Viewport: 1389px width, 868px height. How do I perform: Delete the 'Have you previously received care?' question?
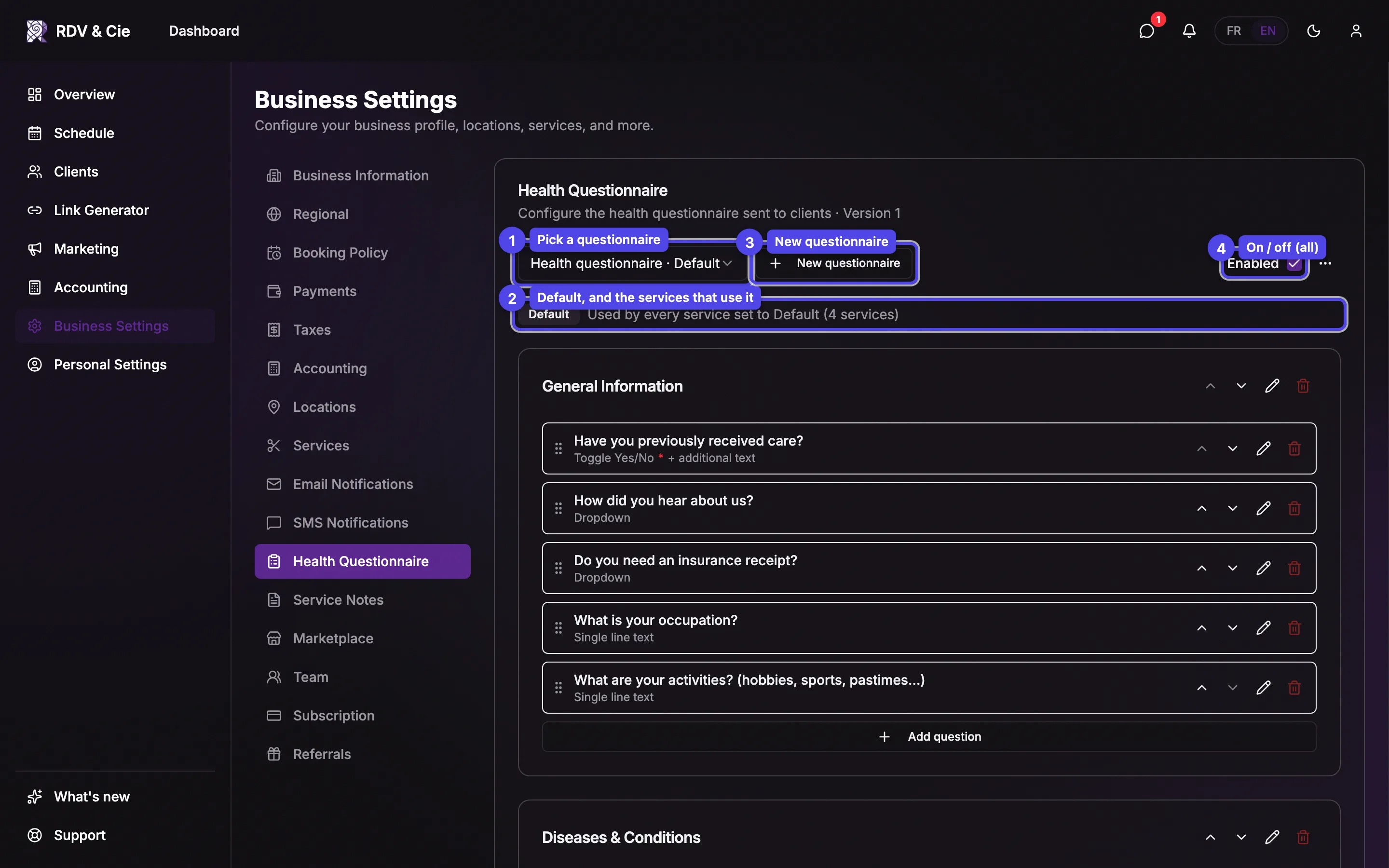click(x=1294, y=448)
